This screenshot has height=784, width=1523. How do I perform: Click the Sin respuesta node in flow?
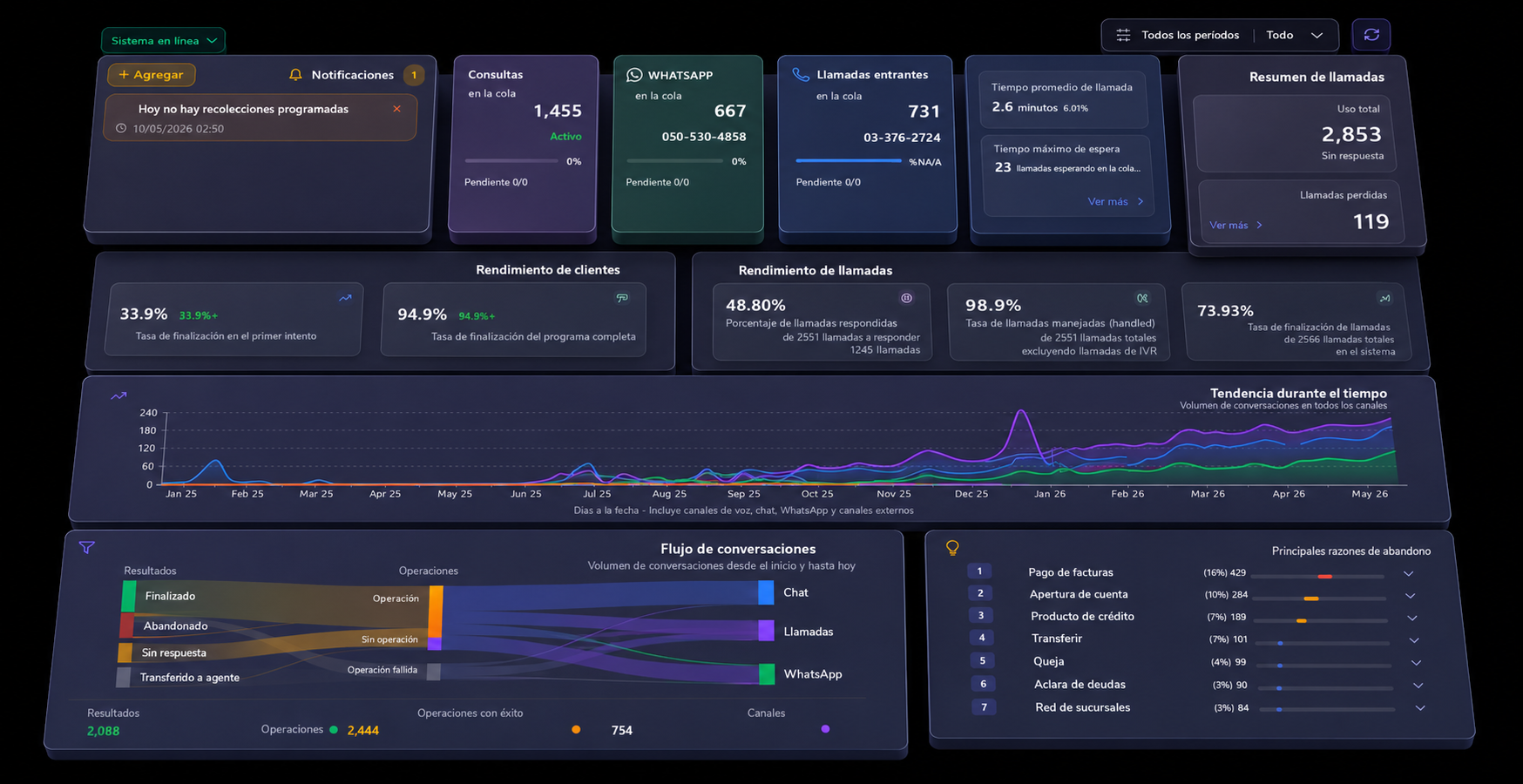(125, 652)
